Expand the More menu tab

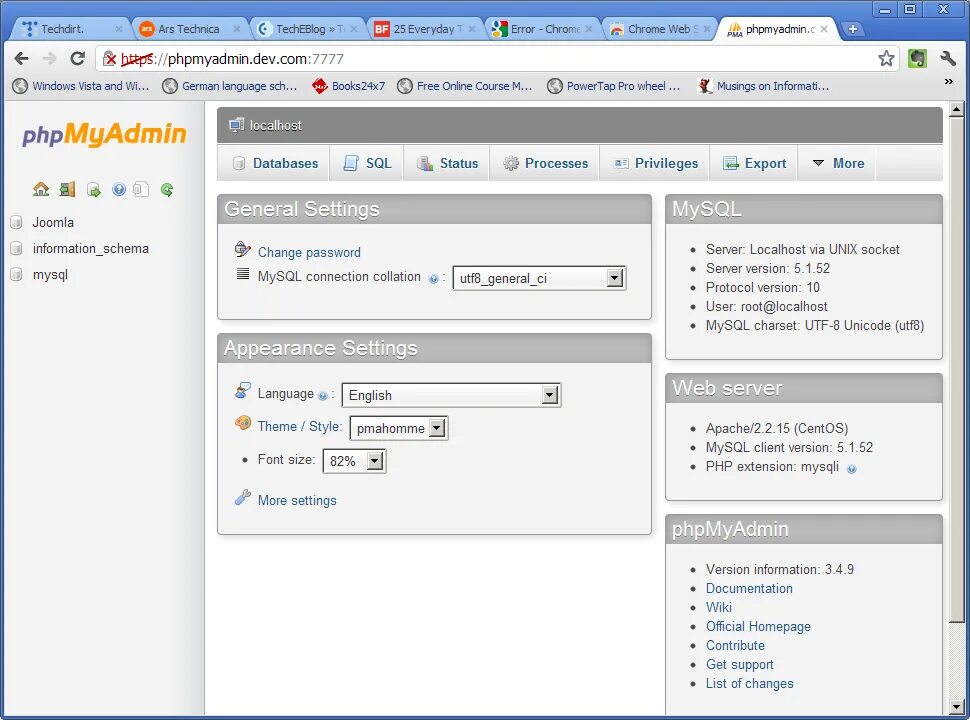coord(837,163)
